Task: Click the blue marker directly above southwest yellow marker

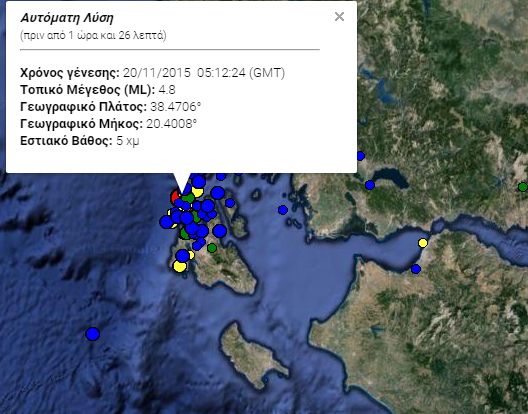Action: tap(183, 256)
